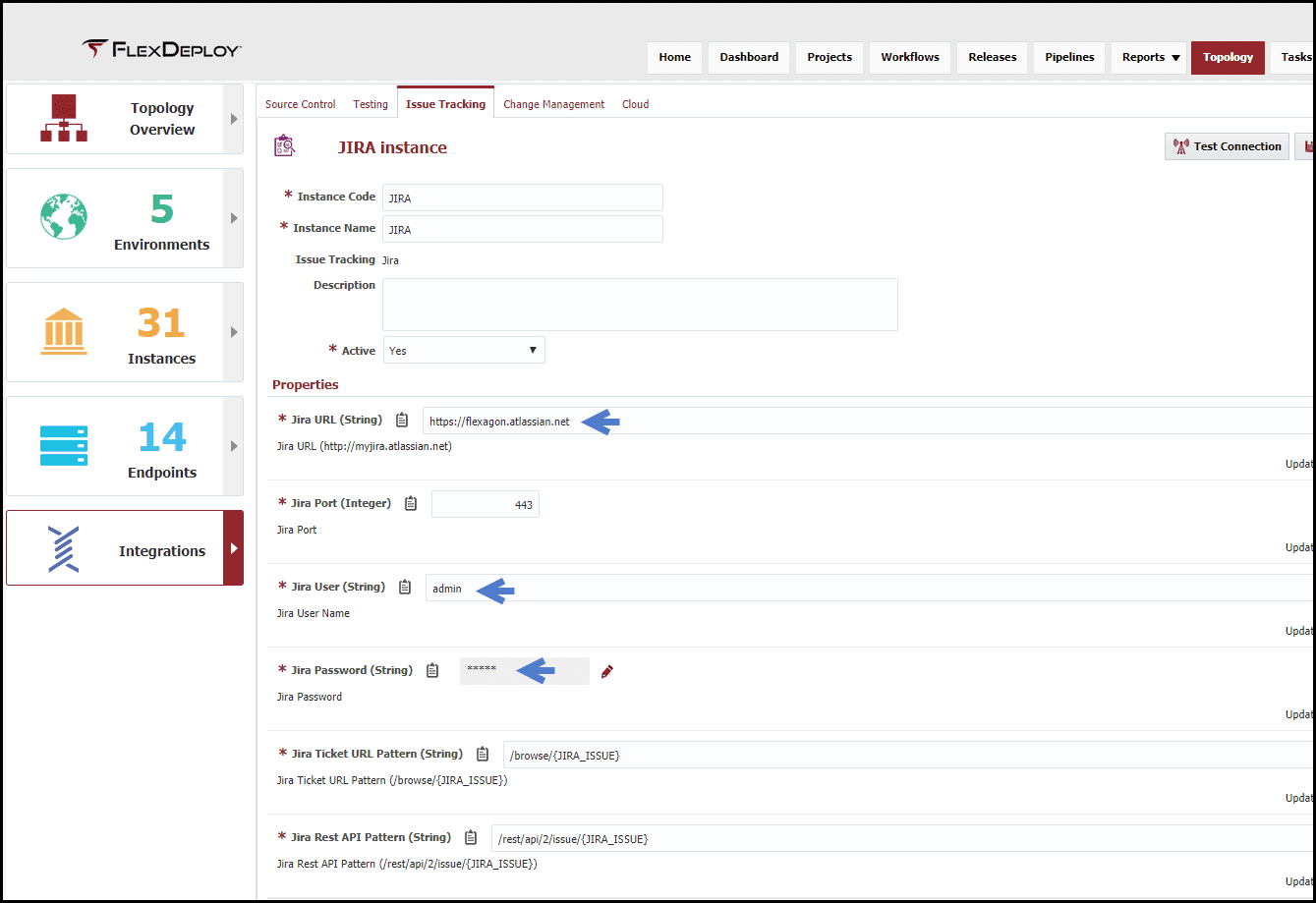Click the Jira User input field
The image size is (1316, 903).
[871, 588]
